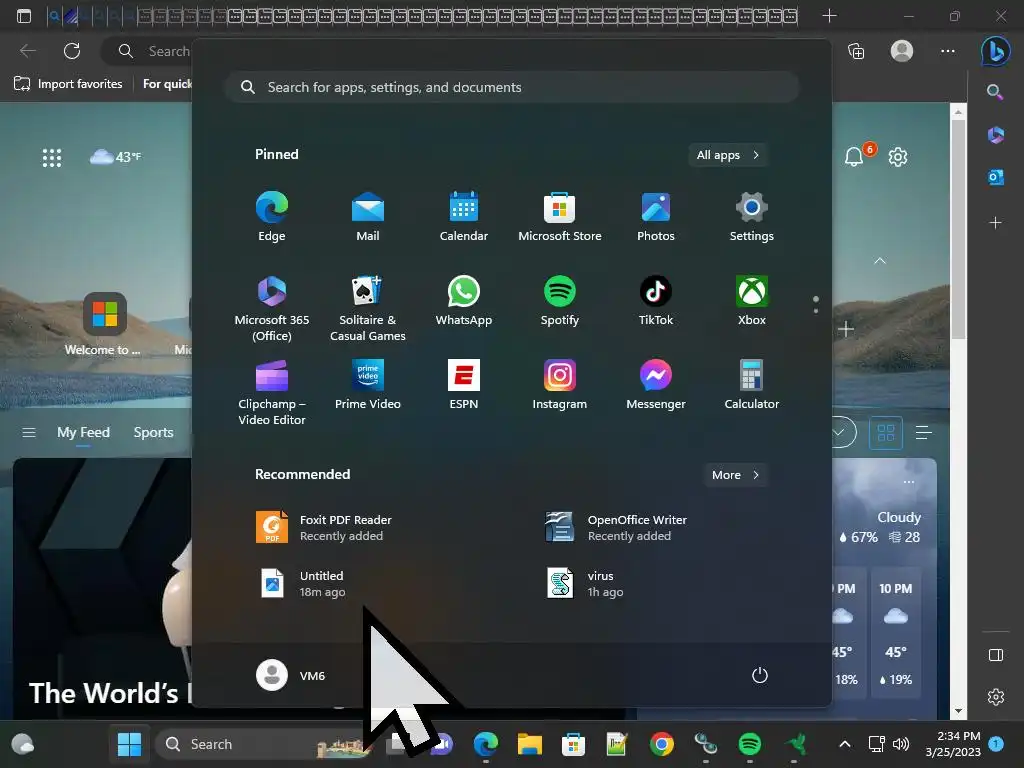Open the VM6 user account menu
The image size is (1024, 768).
(291, 675)
